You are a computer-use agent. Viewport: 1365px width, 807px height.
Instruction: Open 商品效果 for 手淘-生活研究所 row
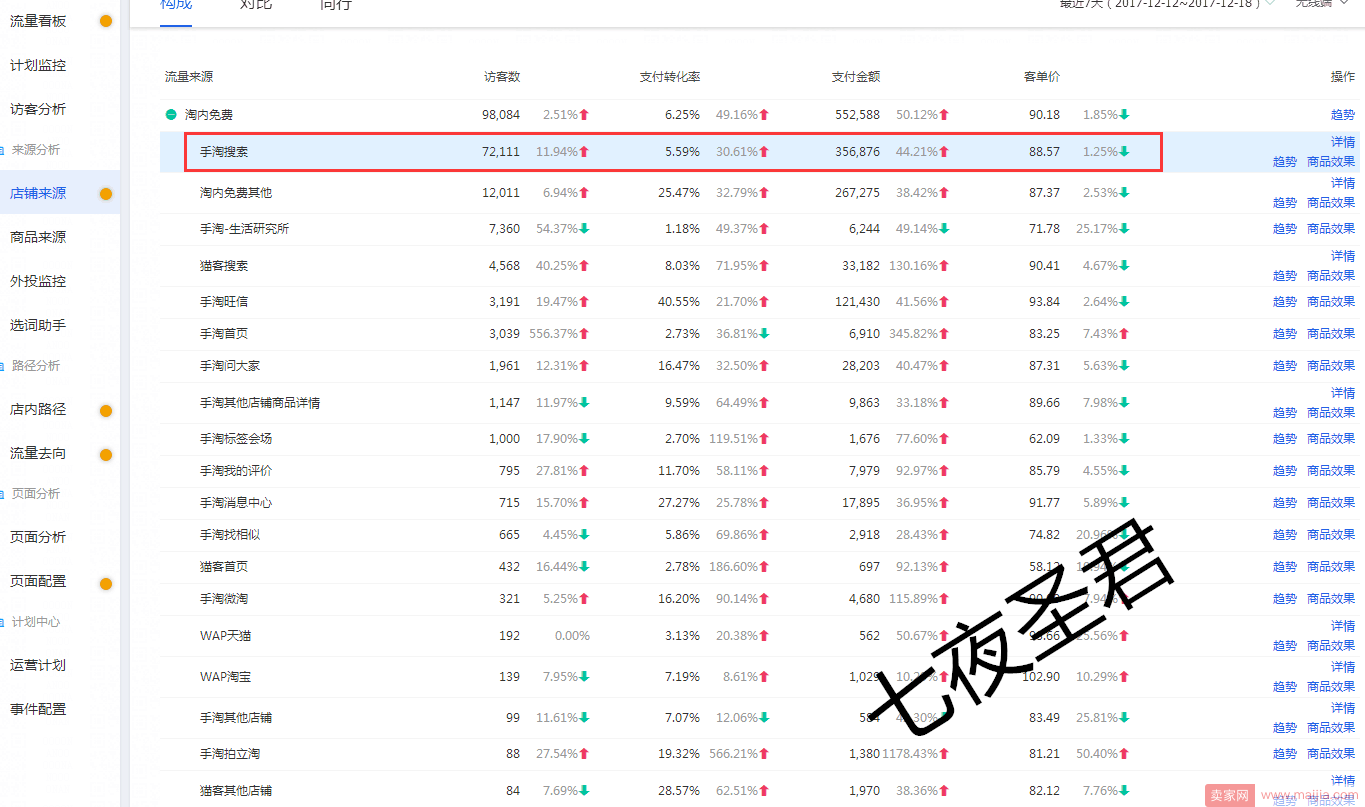tap(1331, 229)
